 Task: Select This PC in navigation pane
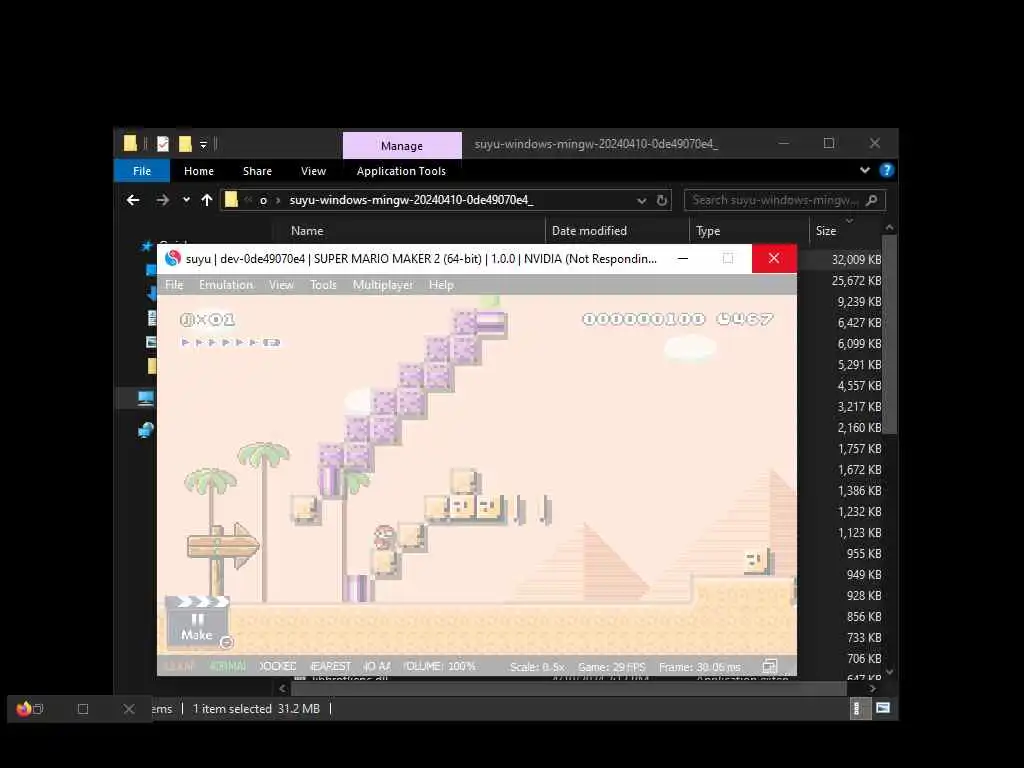pyautogui.click(x=145, y=398)
